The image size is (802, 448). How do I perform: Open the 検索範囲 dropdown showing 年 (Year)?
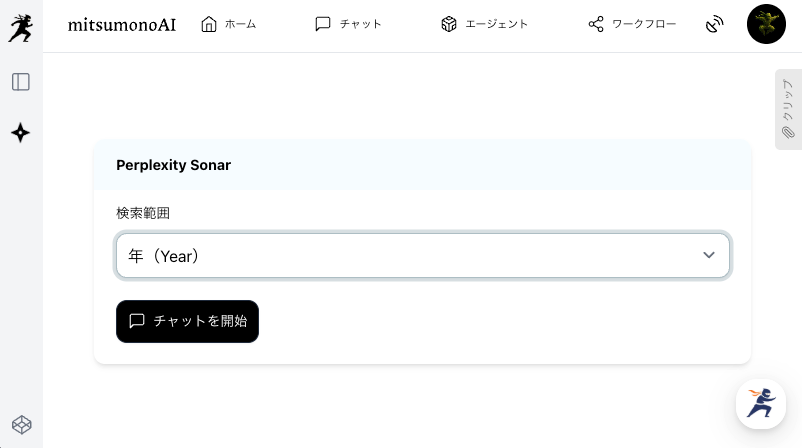423,255
